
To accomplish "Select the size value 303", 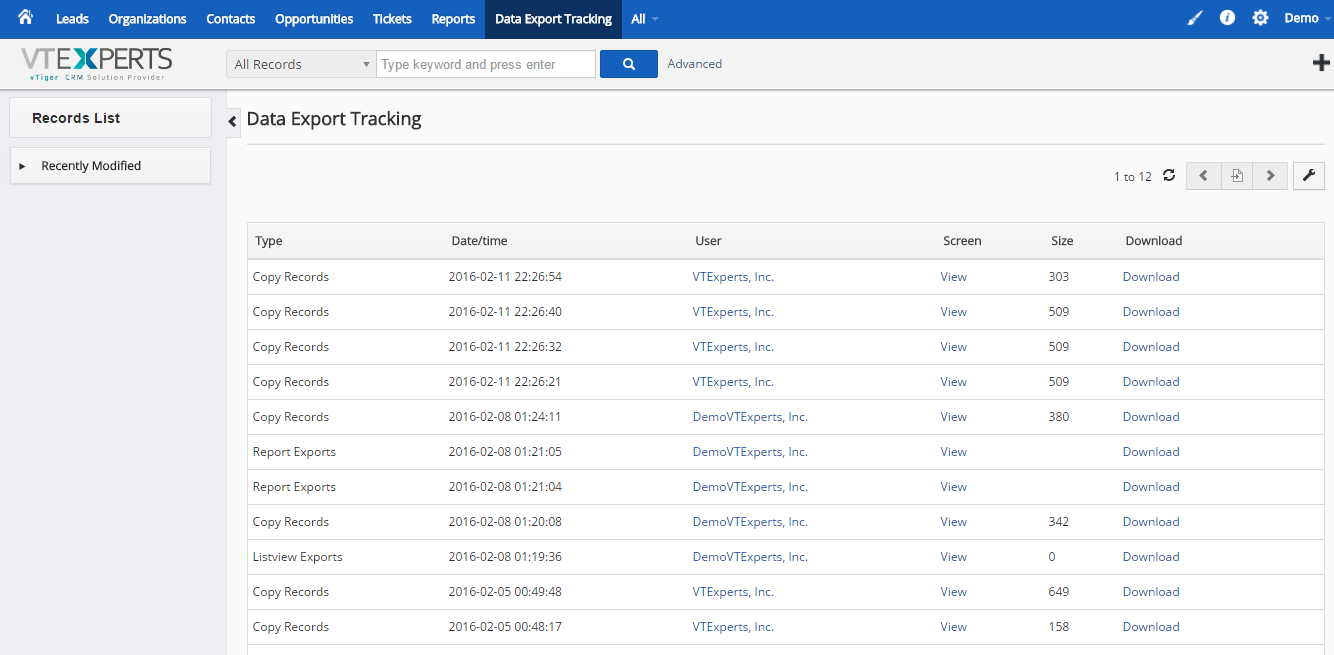I will point(1059,277).
